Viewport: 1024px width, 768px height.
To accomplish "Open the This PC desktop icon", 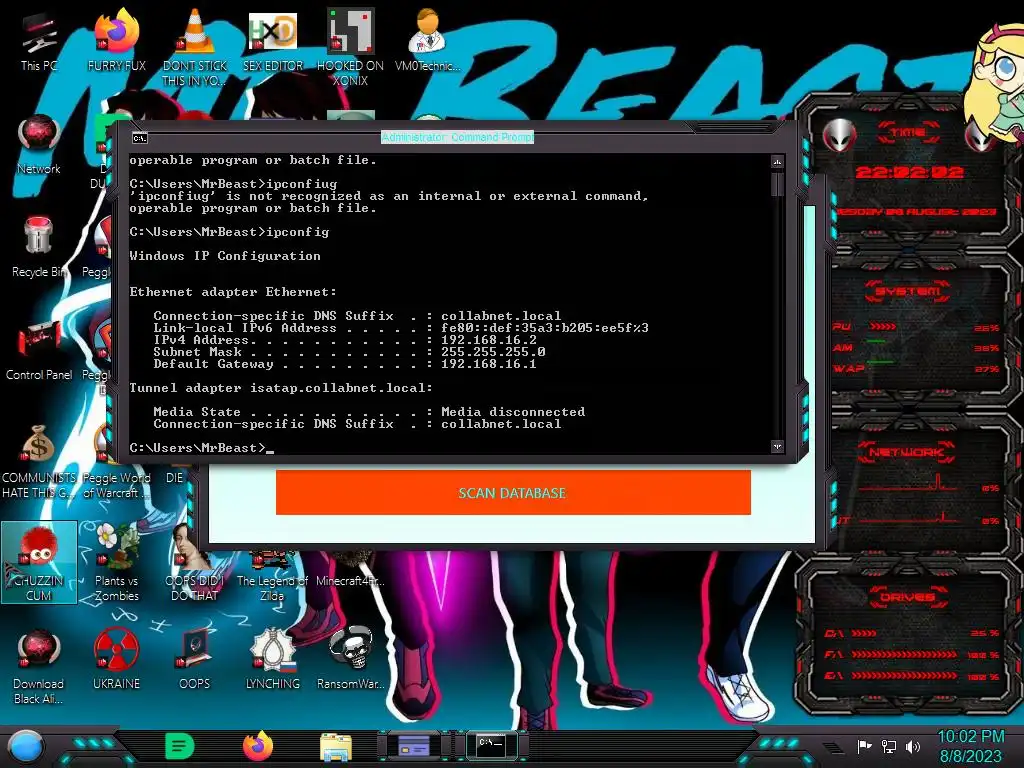I will coord(39,42).
